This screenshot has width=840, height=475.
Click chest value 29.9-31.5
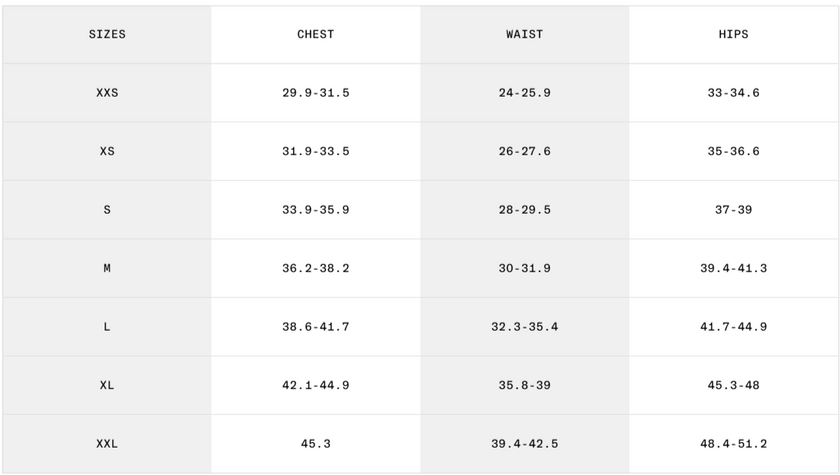point(316,93)
